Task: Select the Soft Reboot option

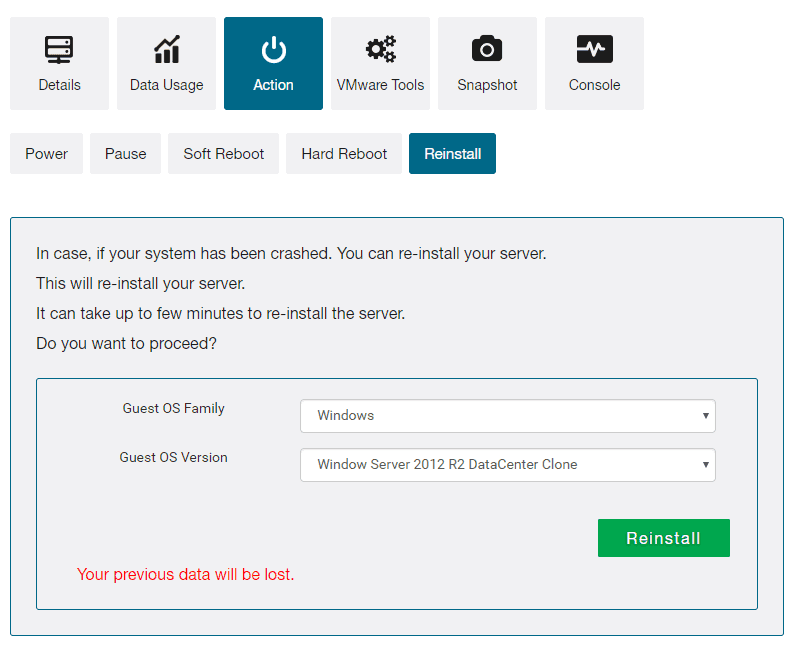Action: pos(224,154)
